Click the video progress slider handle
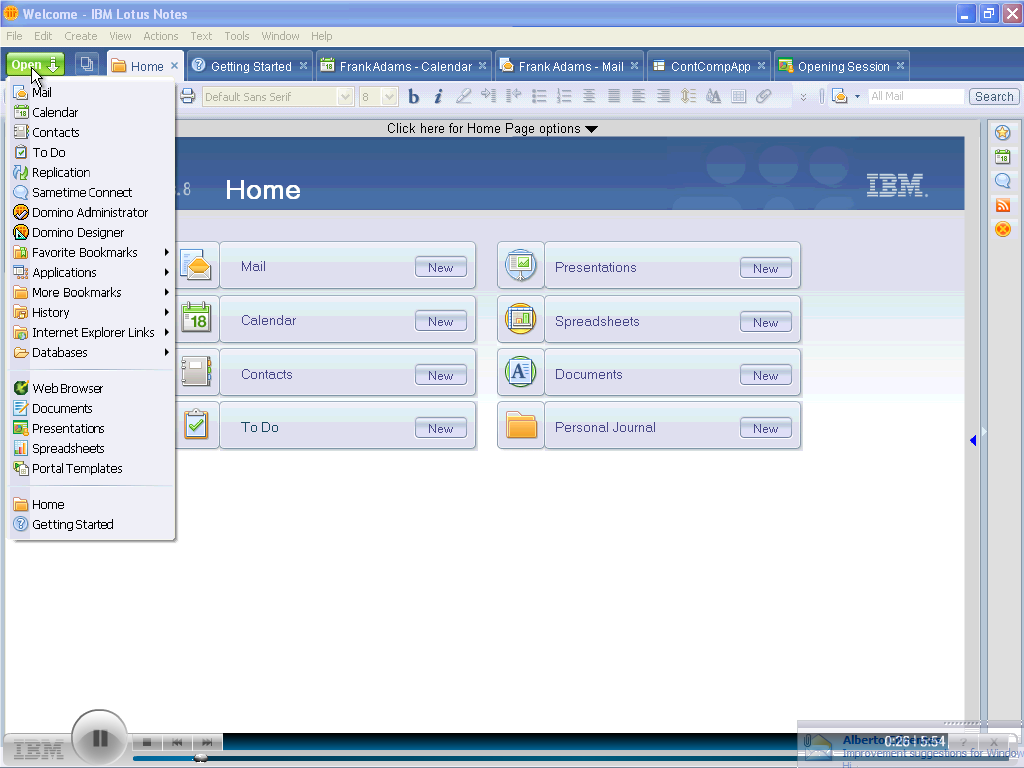The image size is (1024, 768). (x=201, y=758)
